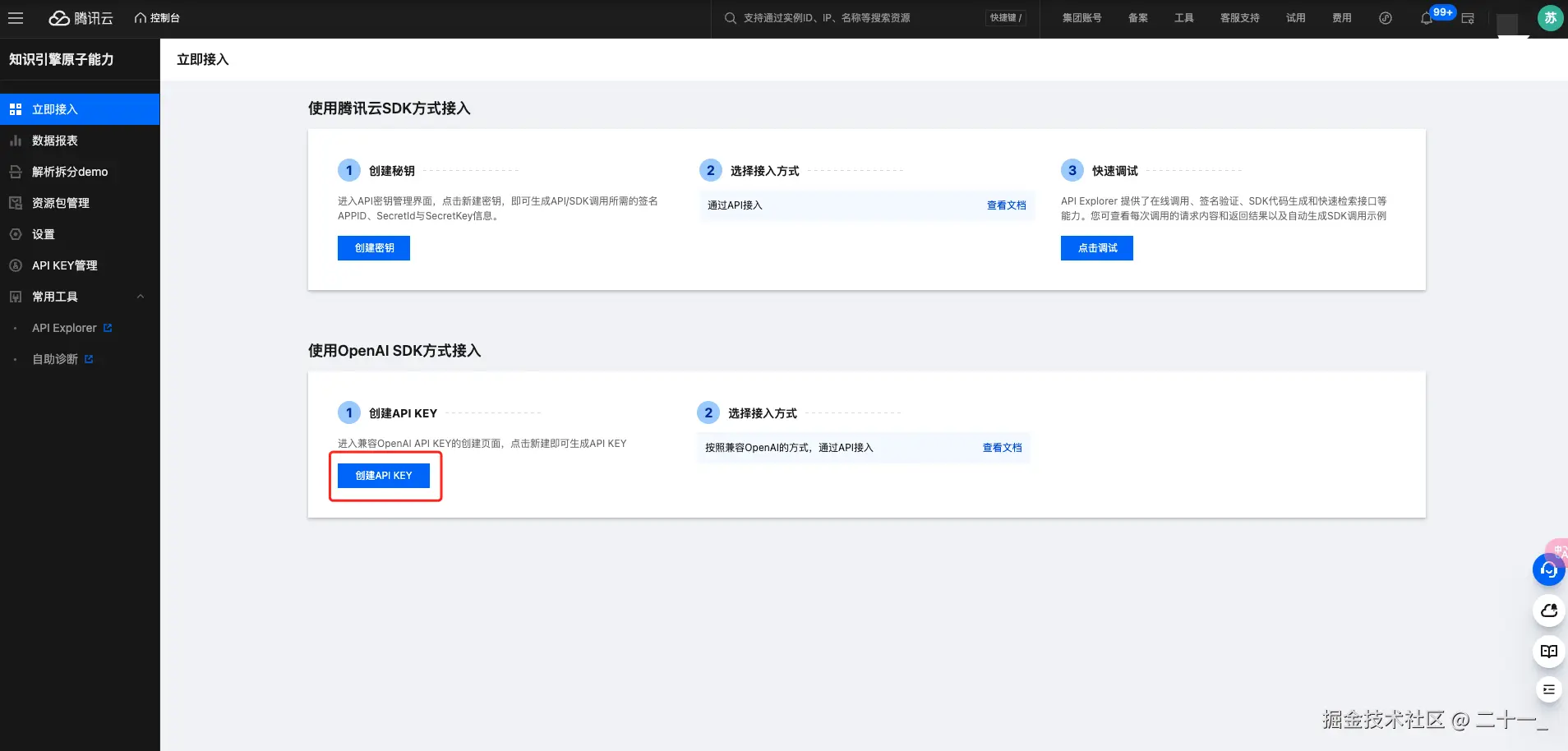Click the 创建API KEY step title
The image size is (1568, 751).
click(404, 413)
